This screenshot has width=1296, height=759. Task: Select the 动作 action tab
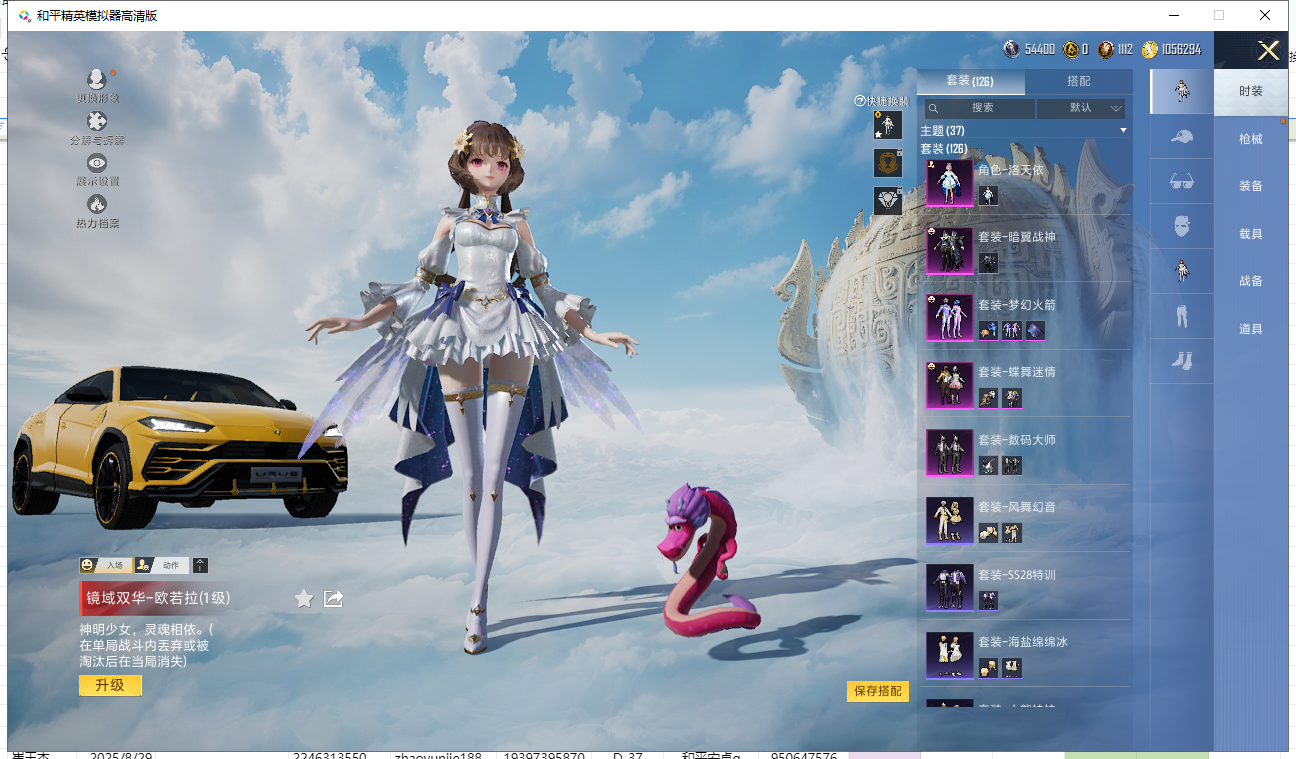tap(162, 565)
